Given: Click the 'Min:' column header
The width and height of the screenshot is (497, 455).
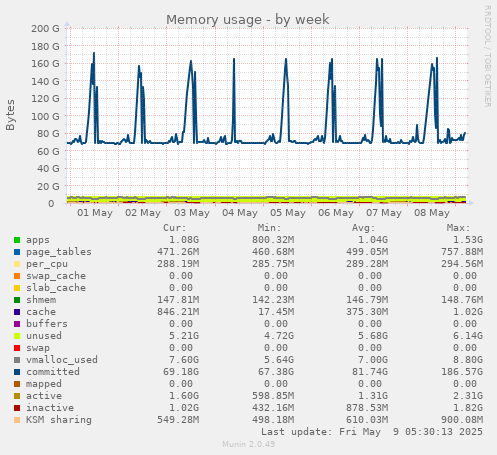Looking at the screenshot, I should tap(269, 228).
